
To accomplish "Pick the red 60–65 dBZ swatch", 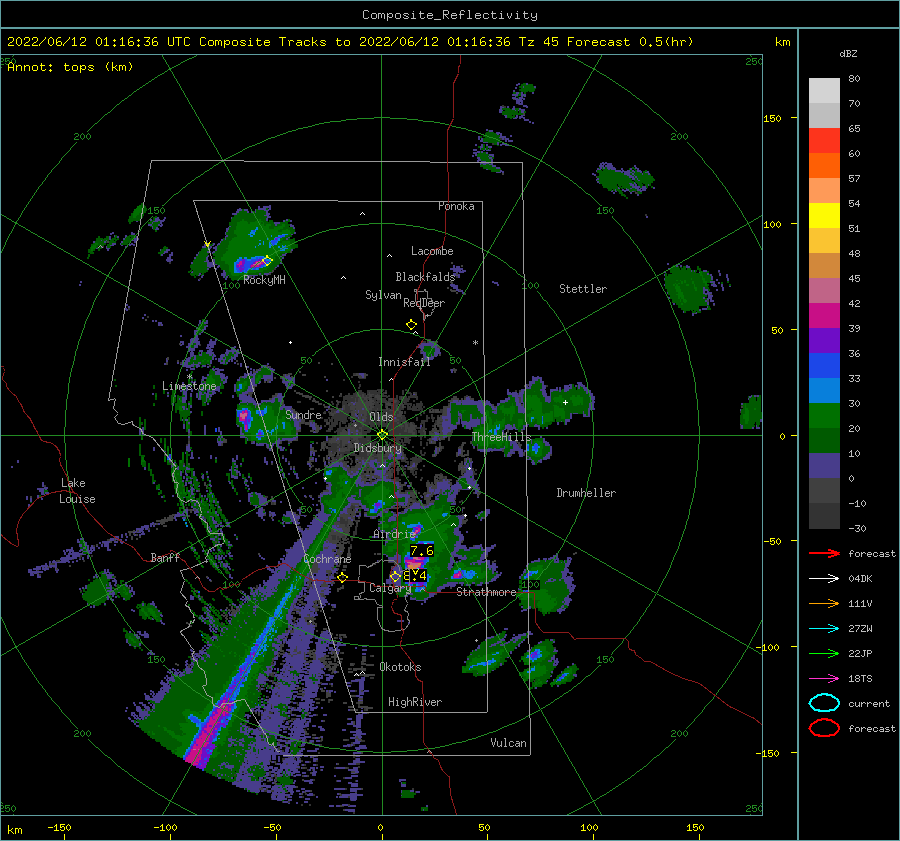I will coord(824,141).
